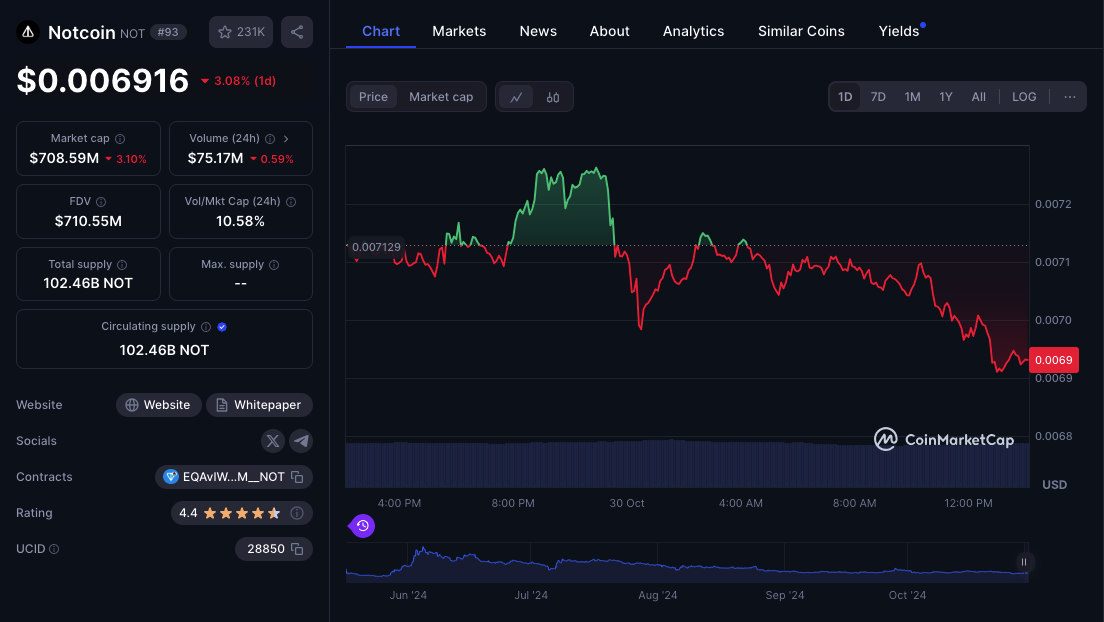
Task: Click Sep '24 on overview timeline
Action: pos(784,595)
